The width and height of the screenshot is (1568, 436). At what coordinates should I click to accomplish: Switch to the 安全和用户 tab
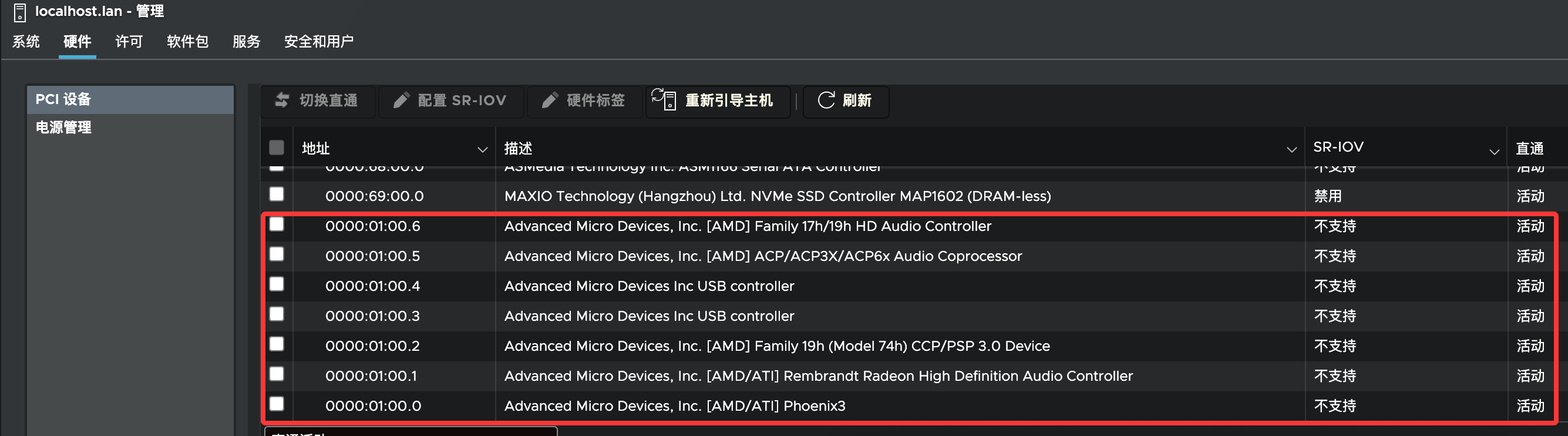pyautogui.click(x=319, y=41)
